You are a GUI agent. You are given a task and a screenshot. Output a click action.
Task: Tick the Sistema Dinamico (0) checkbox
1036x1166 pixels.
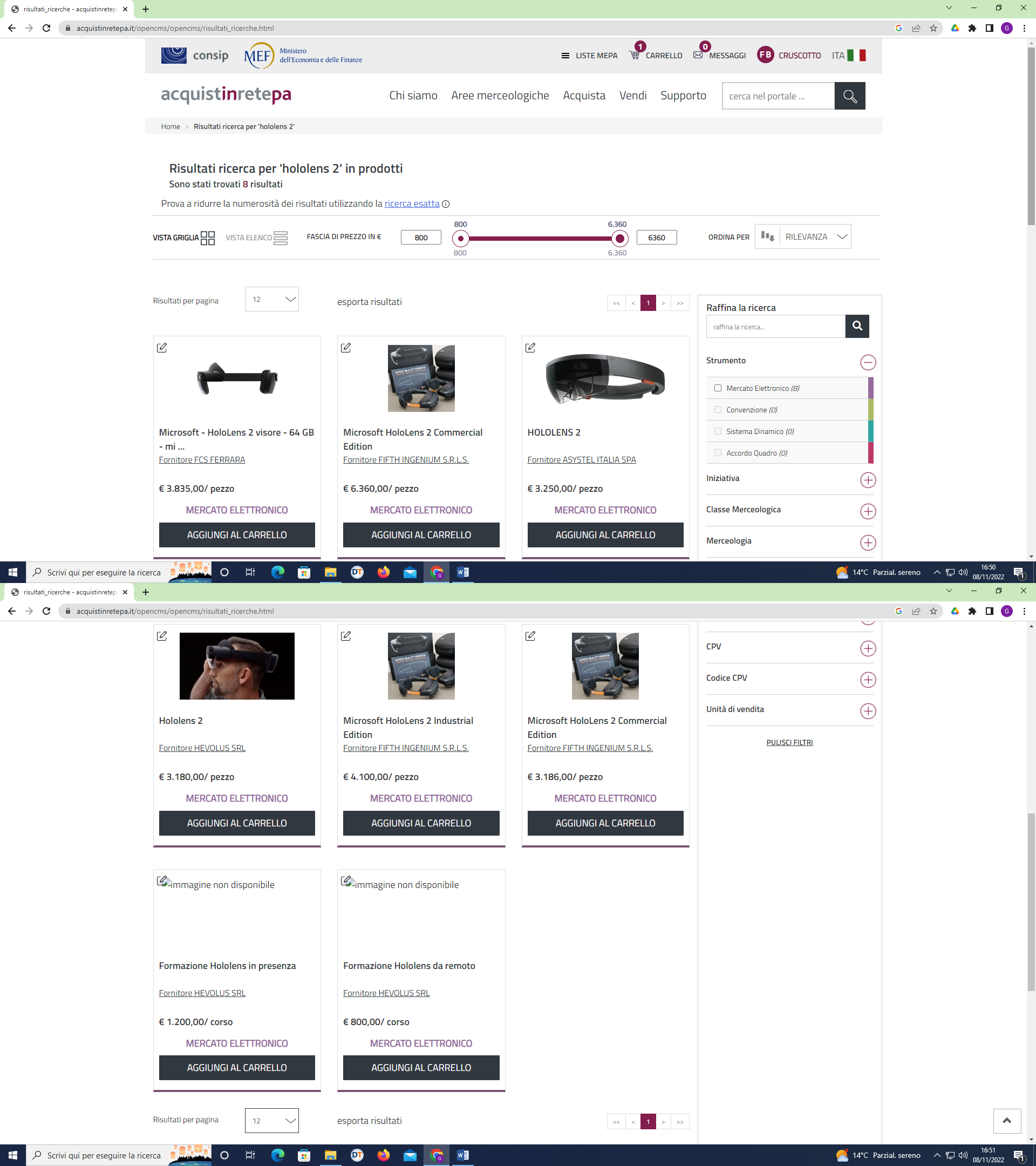pyautogui.click(x=718, y=431)
